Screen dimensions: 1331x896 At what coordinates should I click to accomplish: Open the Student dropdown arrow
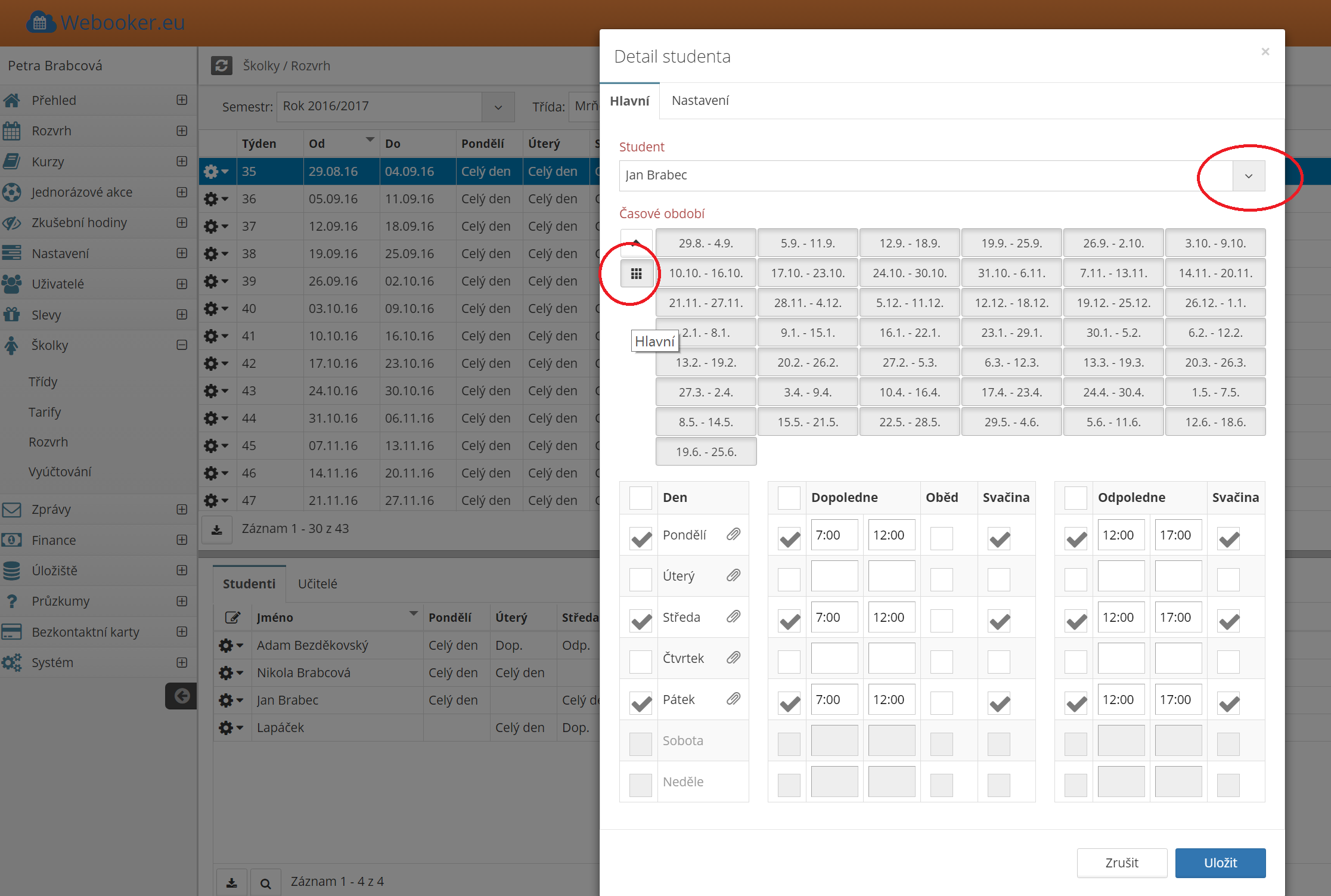[1248, 176]
